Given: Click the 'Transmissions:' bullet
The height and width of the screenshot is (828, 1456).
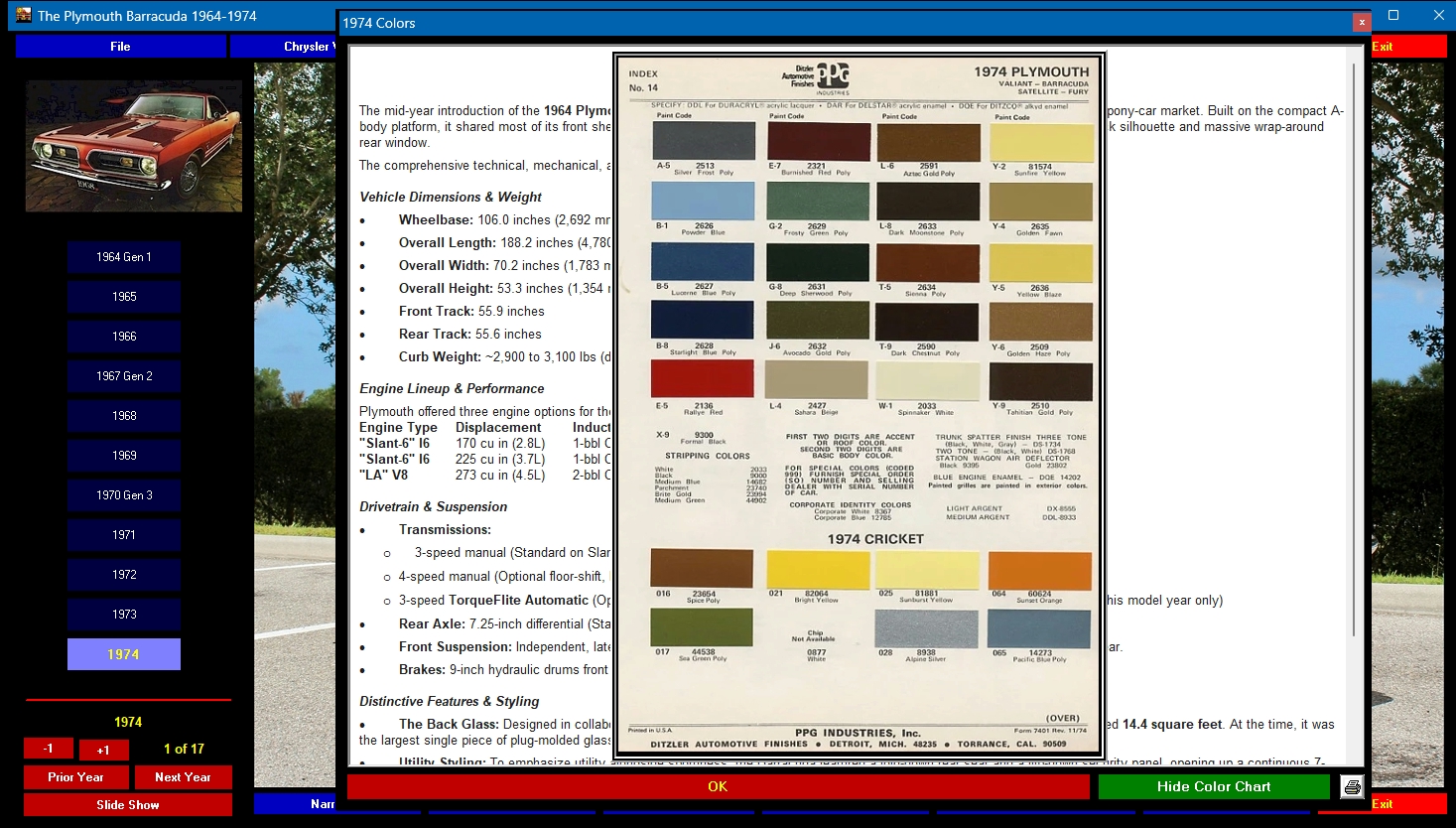Looking at the screenshot, I should point(445,529).
